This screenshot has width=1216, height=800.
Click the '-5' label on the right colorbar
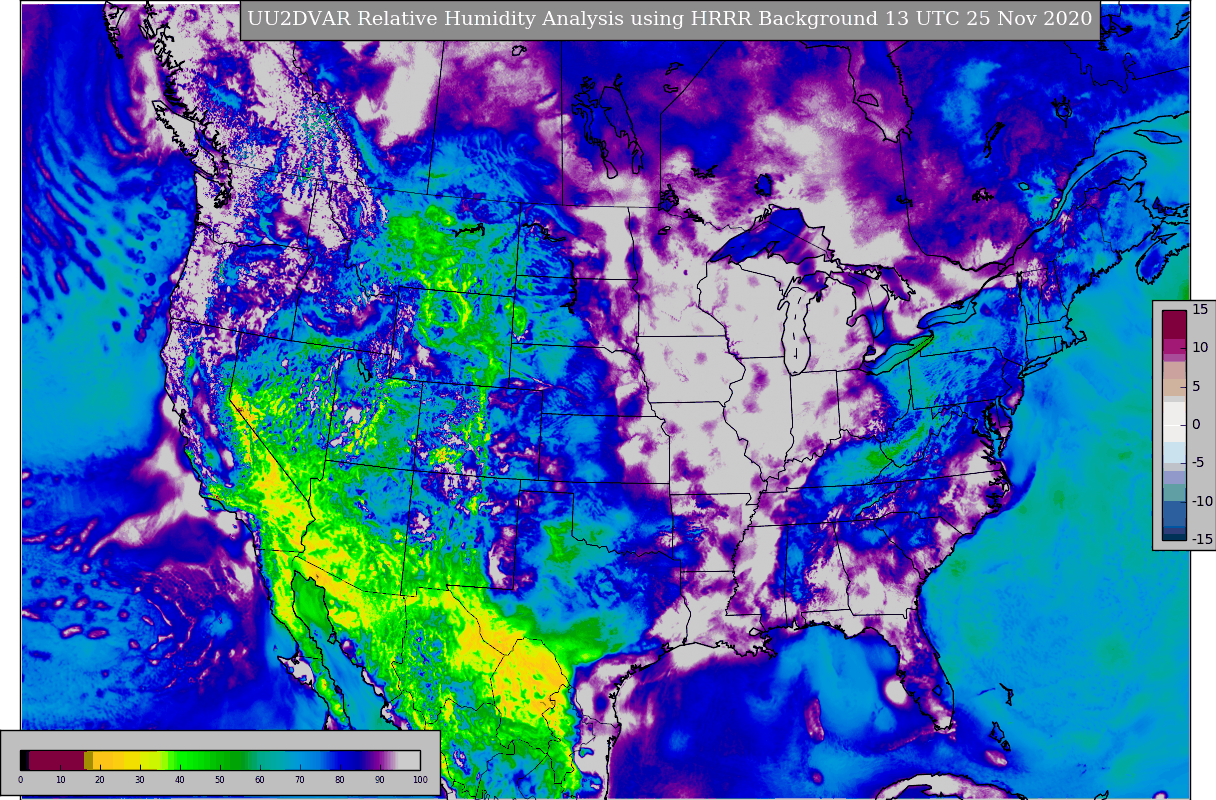(1198, 462)
